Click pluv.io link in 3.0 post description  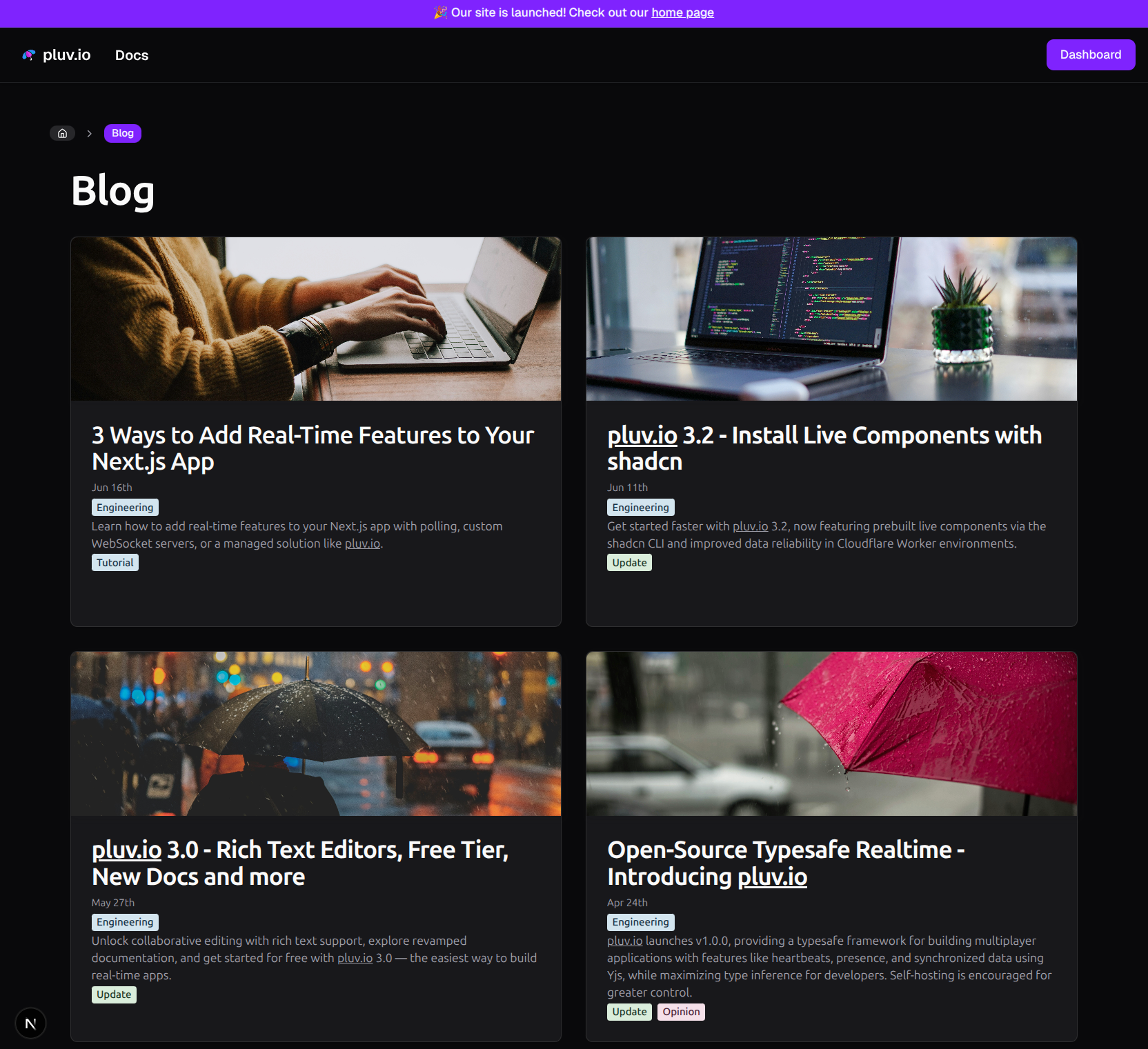pyautogui.click(x=355, y=958)
